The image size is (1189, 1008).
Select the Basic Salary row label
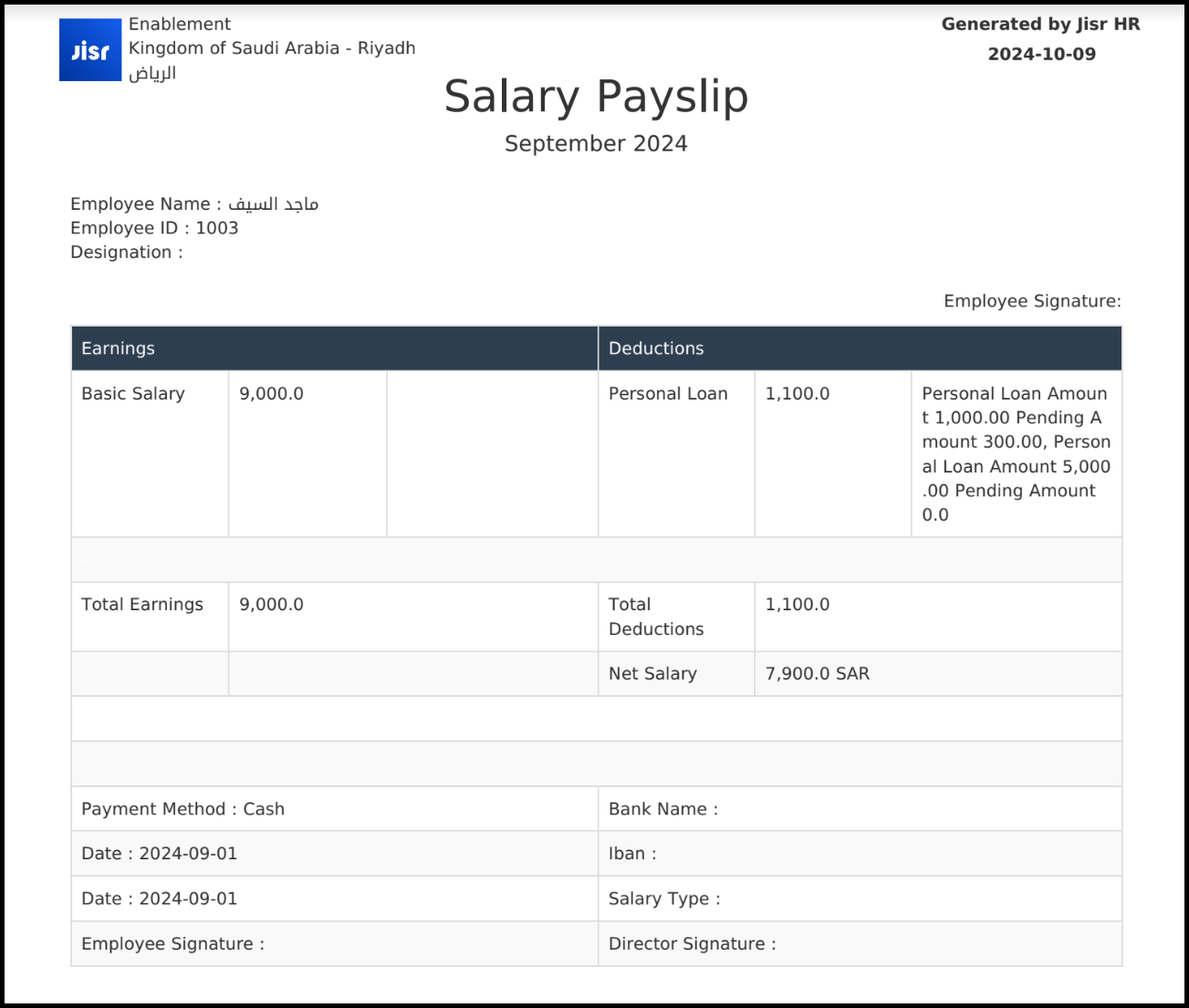point(133,394)
